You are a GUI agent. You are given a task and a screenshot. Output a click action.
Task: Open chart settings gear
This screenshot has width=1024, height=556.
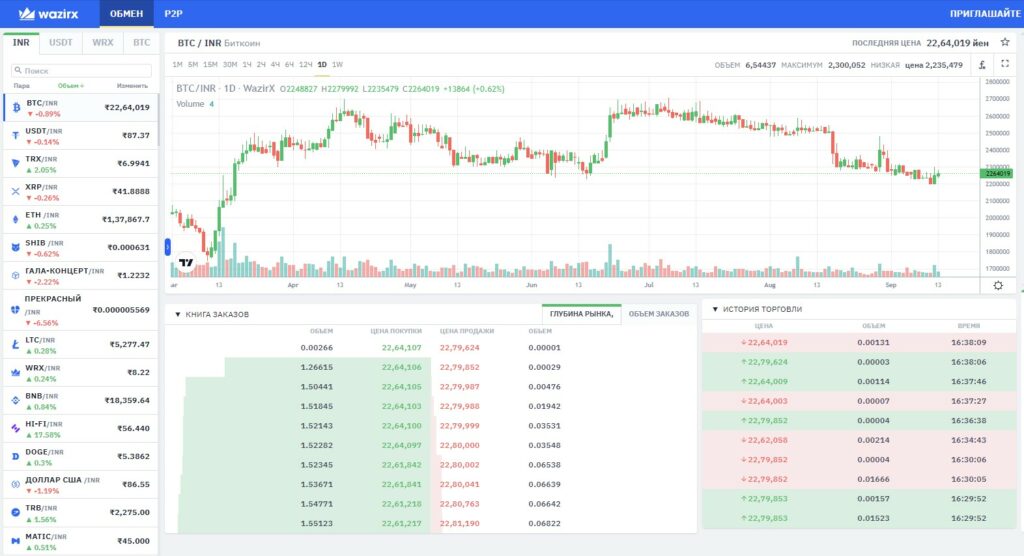[x=998, y=286]
